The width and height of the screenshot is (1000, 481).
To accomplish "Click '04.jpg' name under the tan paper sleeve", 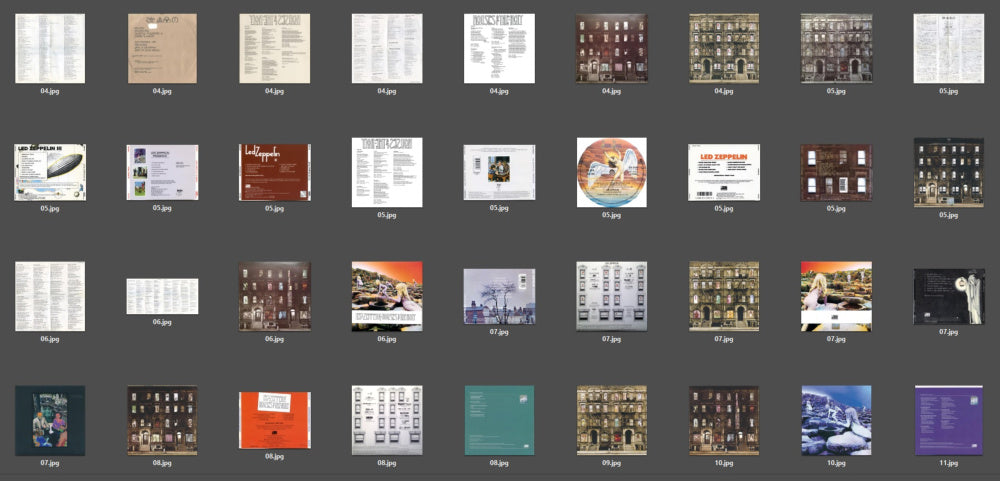I will pyautogui.click(x=162, y=91).
